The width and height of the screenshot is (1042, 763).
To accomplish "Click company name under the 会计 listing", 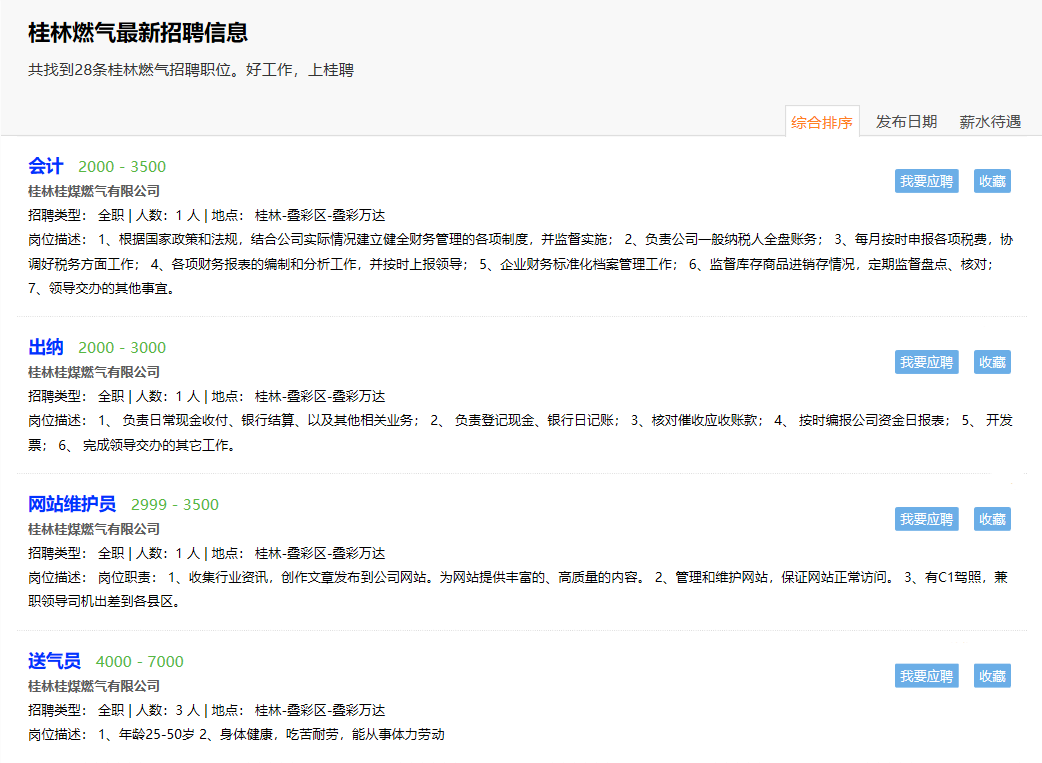I will point(94,191).
